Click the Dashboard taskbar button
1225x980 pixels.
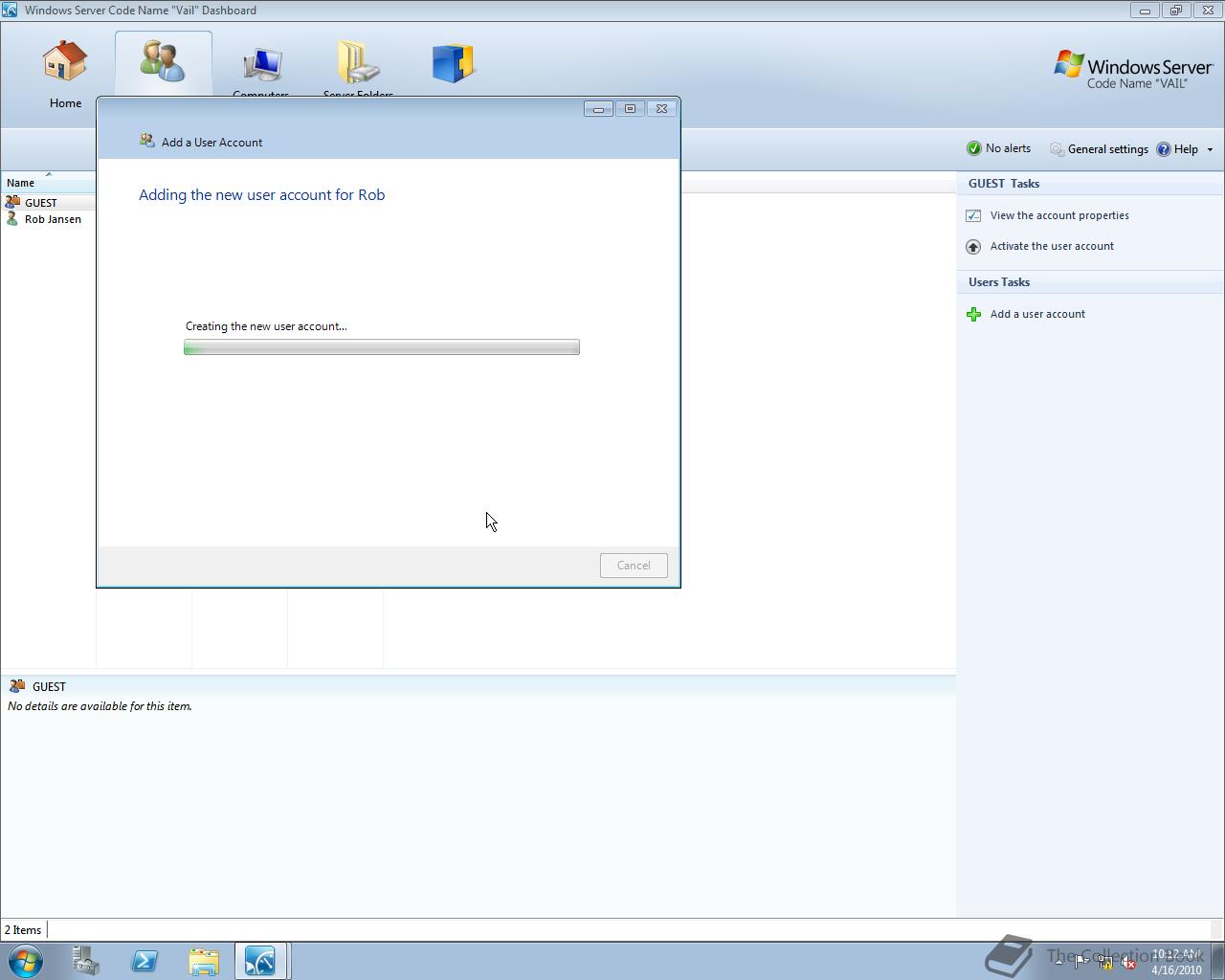[260, 961]
